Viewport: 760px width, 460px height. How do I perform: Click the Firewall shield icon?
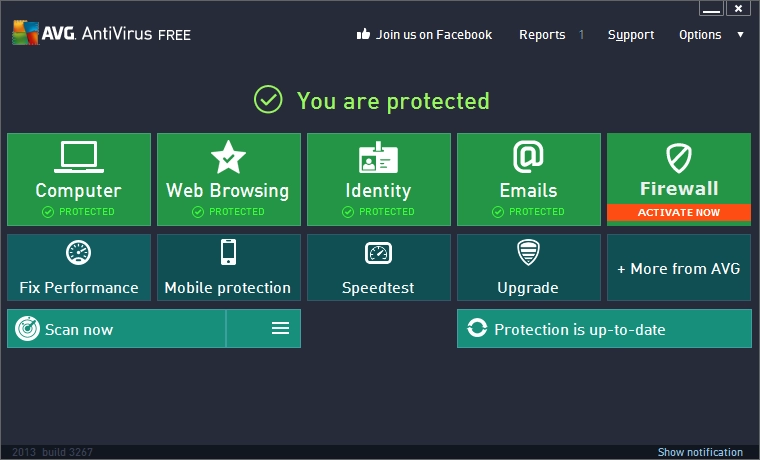[x=679, y=158]
